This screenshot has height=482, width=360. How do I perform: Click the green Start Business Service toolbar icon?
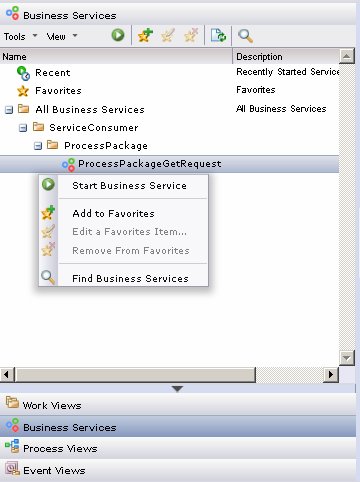[x=118, y=35]
